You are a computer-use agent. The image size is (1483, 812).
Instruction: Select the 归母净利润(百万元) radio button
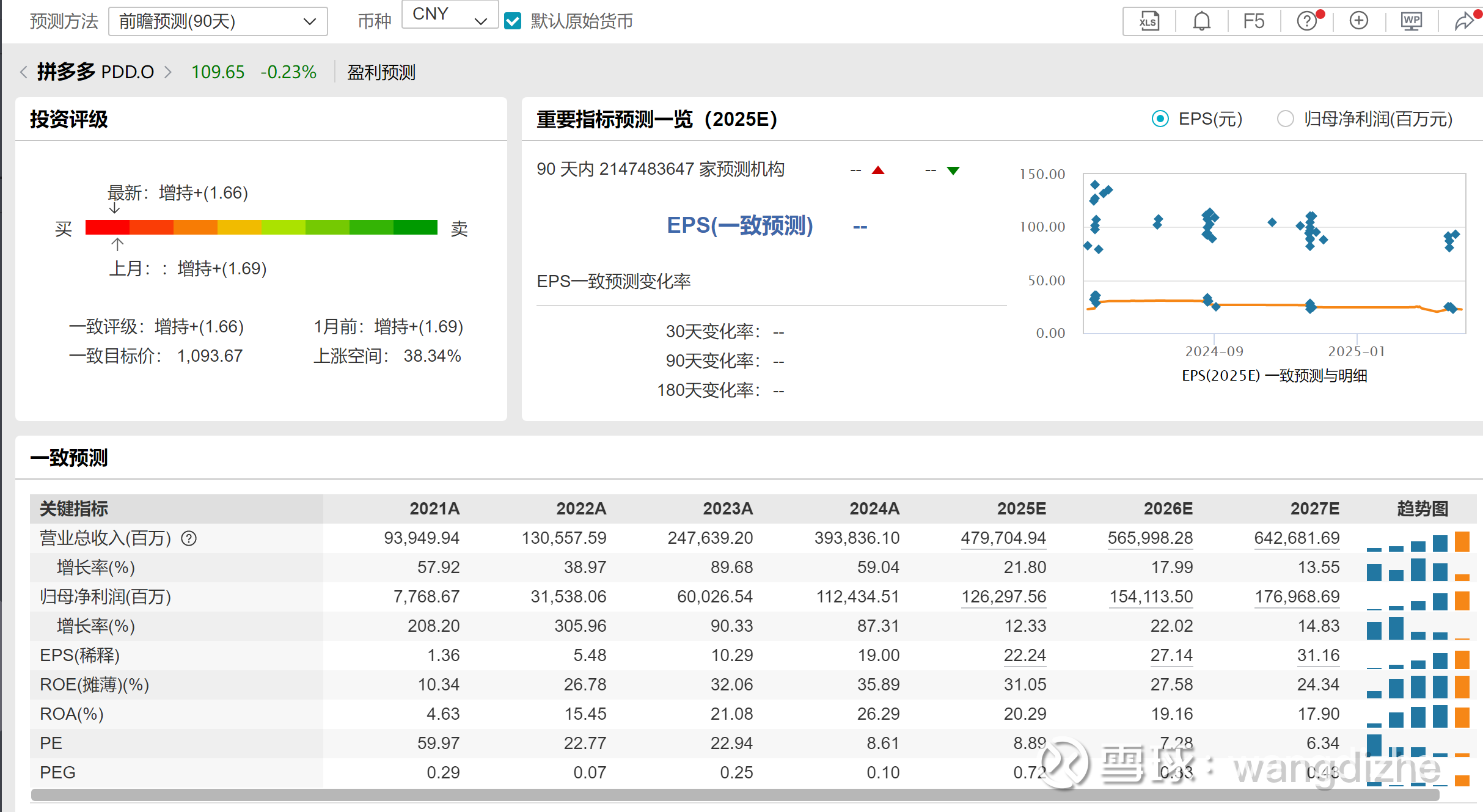point(1285,119)
